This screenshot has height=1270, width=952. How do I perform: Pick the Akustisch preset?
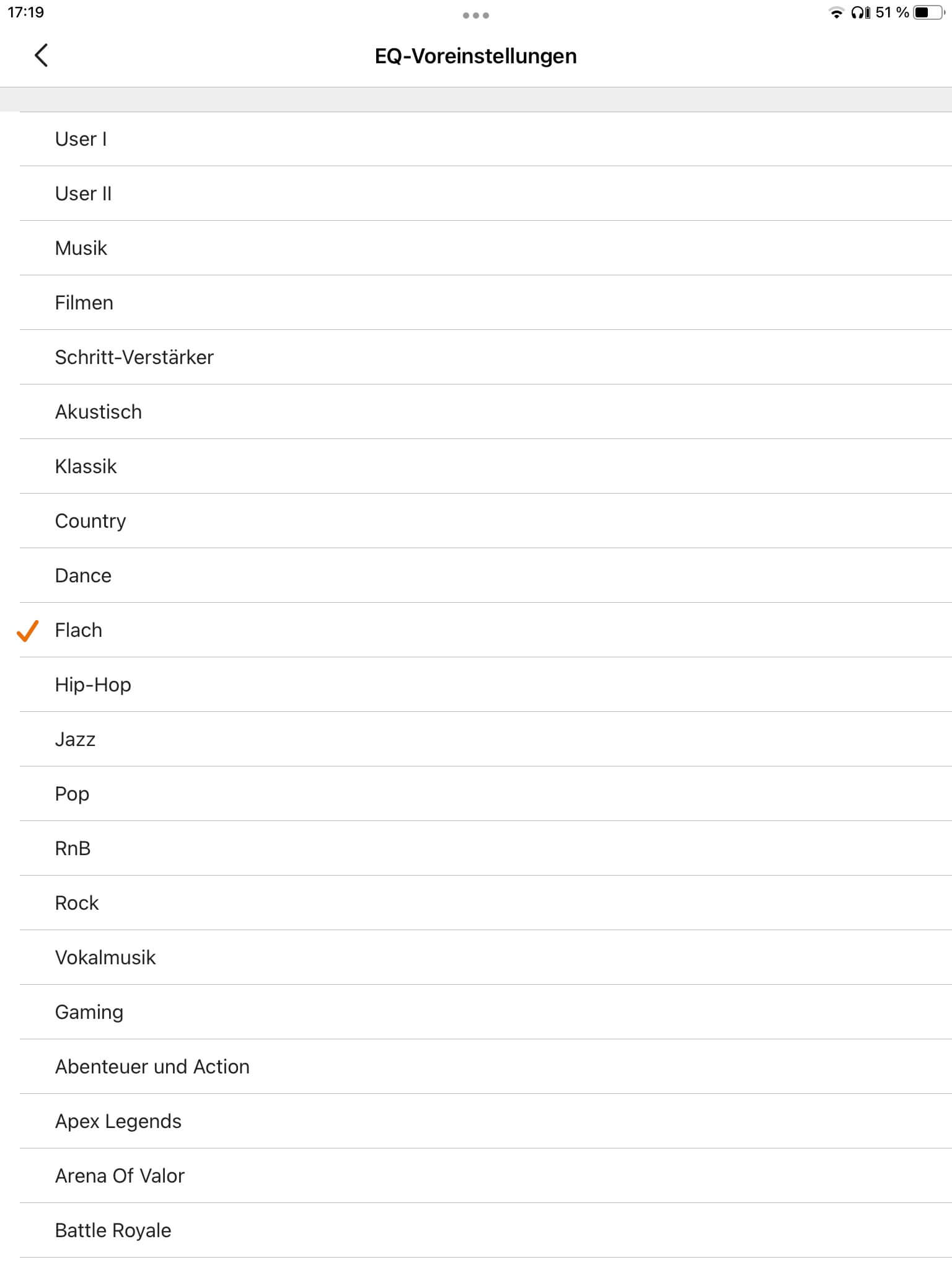(99, 412)
